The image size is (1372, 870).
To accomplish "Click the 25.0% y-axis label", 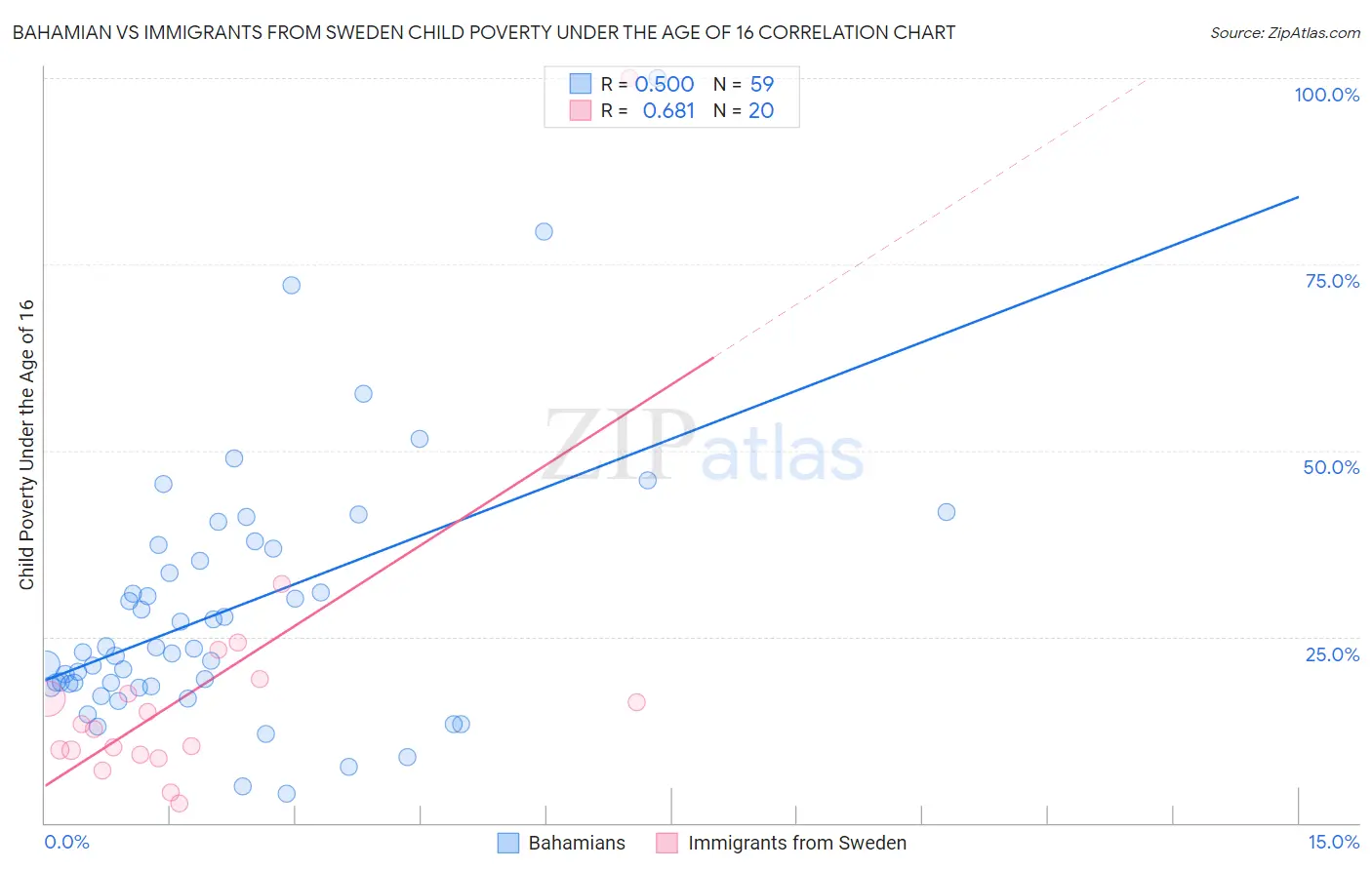I will click(1332, 654).
